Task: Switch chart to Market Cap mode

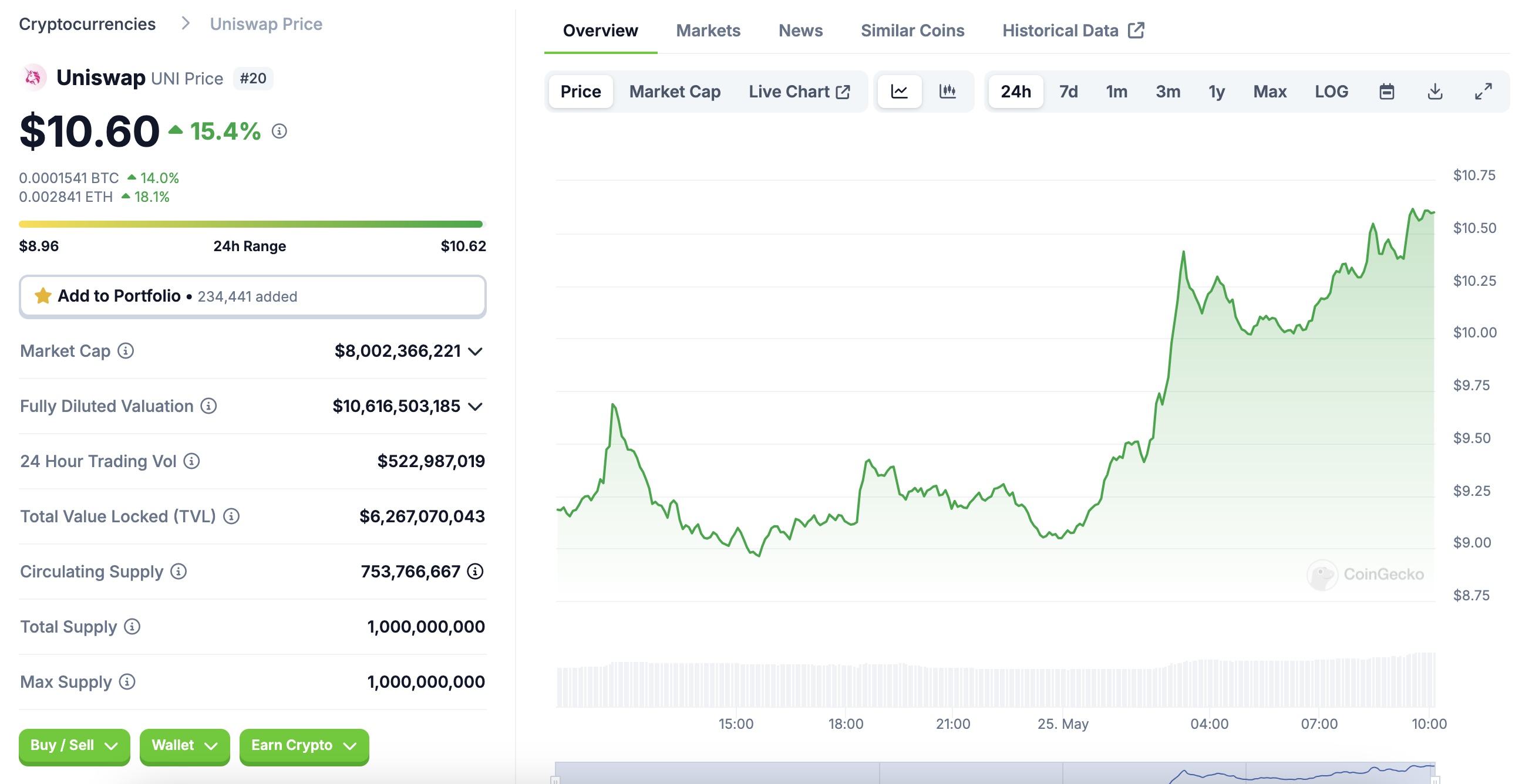Action: pos(675,92)
